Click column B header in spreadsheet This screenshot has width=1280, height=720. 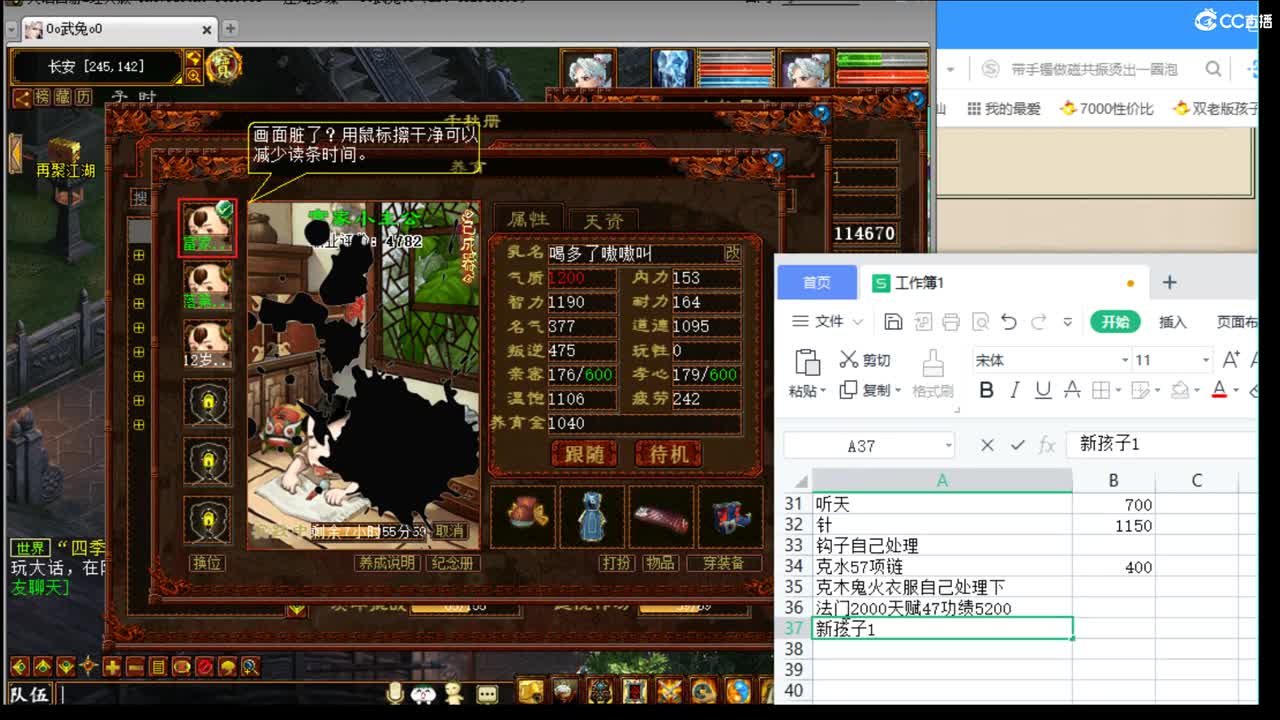[1113, 481]
